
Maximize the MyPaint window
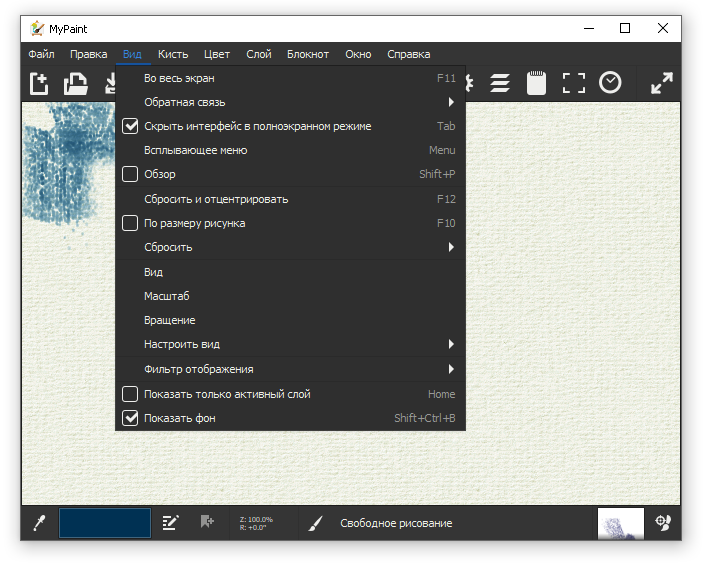[625, 29]
